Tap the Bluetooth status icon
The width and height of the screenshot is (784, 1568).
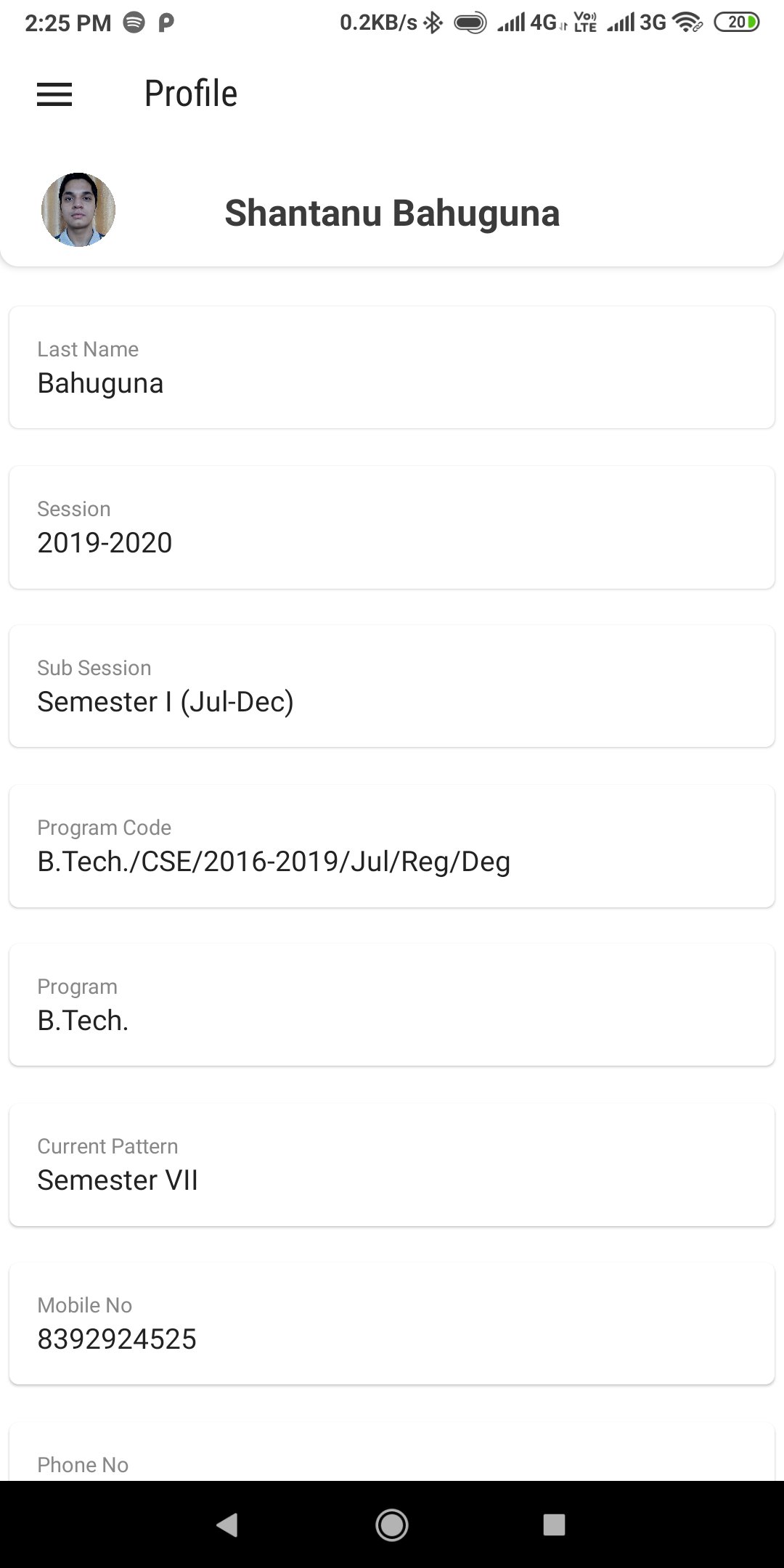pos(433,23)
